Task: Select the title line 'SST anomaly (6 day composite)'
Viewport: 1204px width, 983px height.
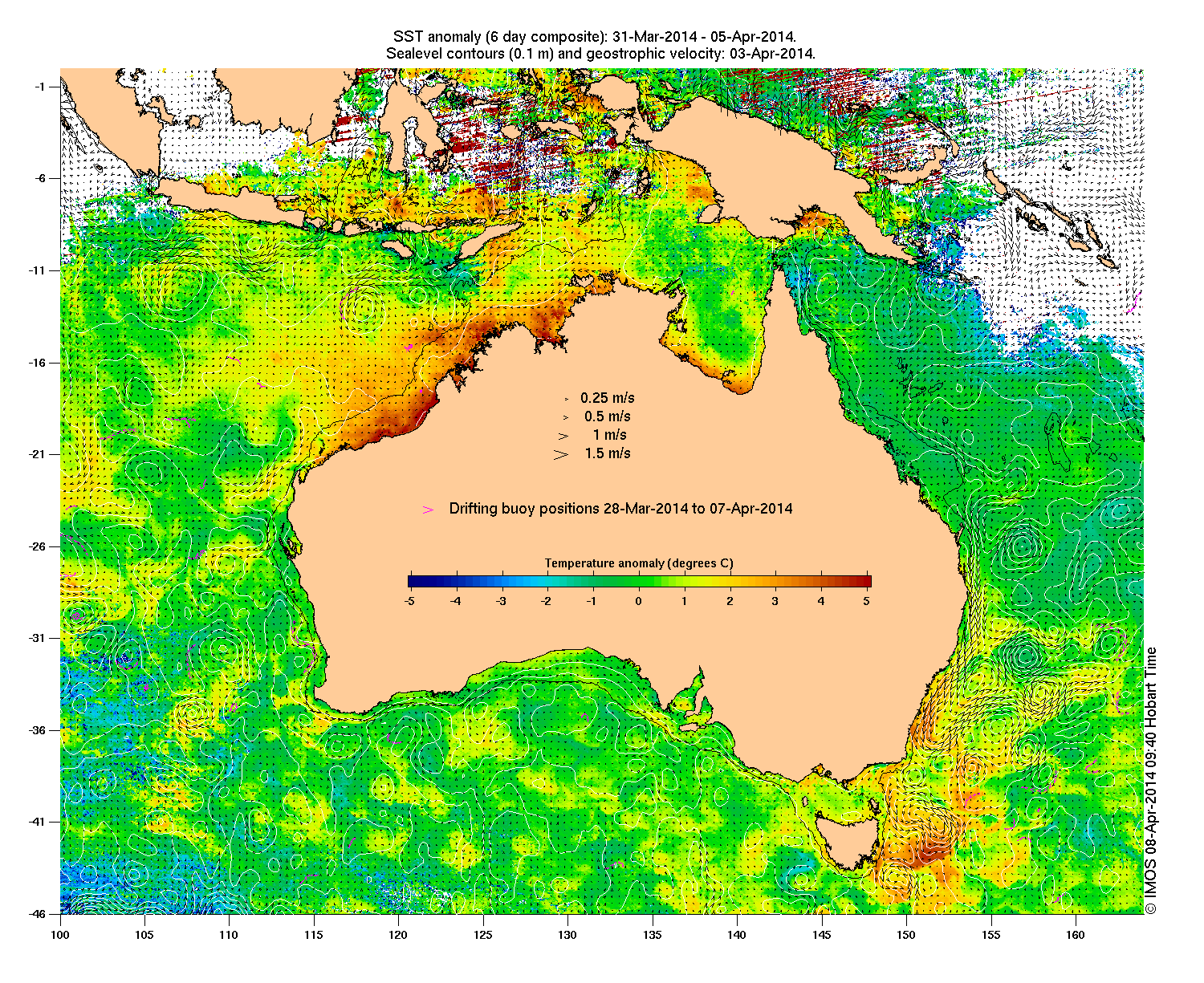Action: tap(594, 37)
